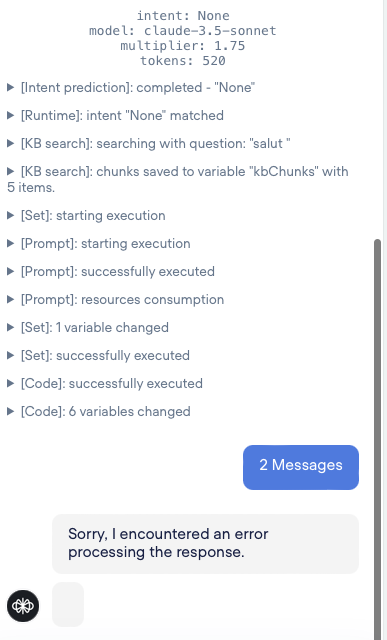Click the bot avatar icon
Image resolution: width=387 pixels, height=640 pixels.
click(23, 606)
